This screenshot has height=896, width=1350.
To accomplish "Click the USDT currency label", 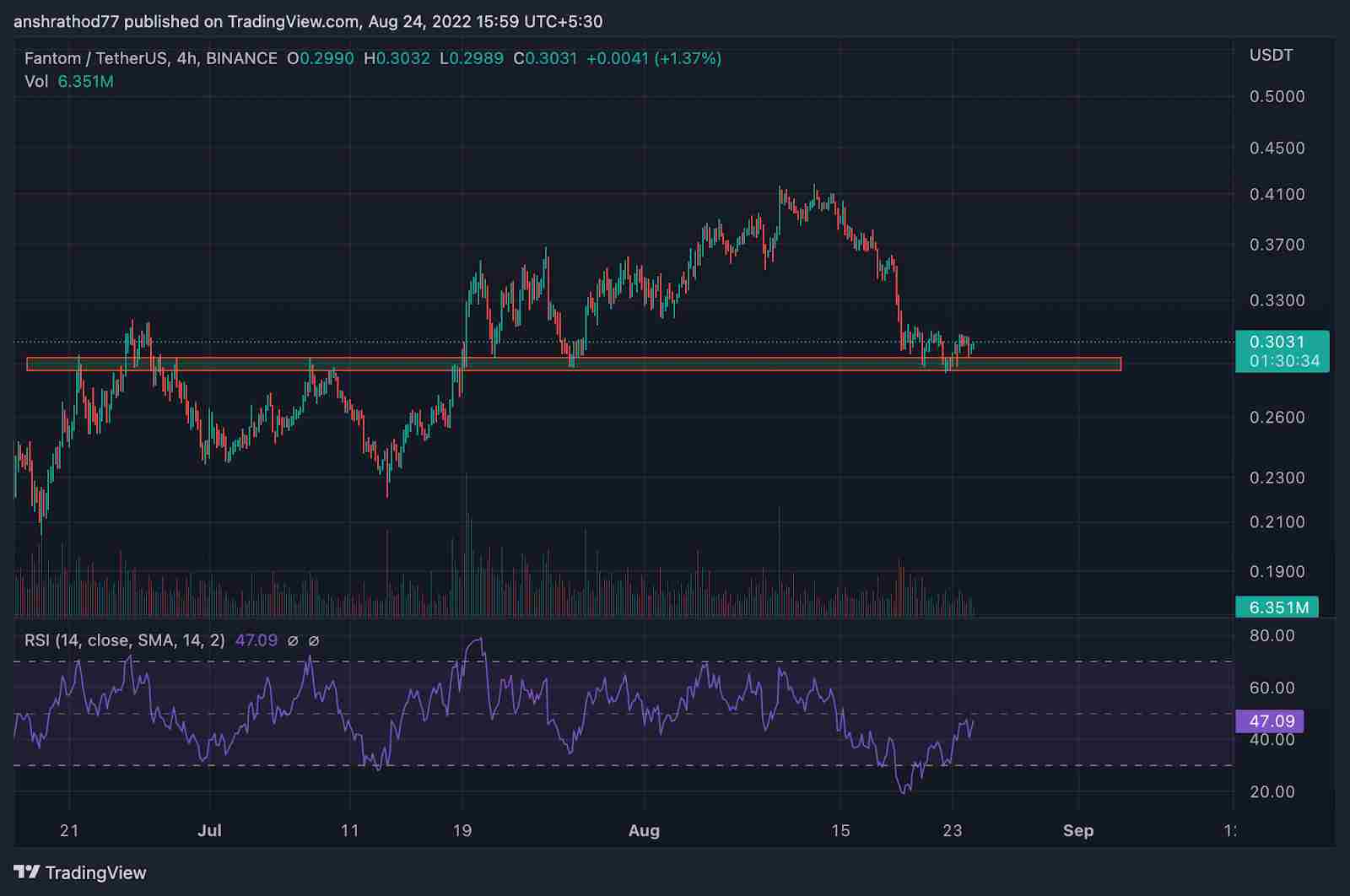I will [1271, 55].
